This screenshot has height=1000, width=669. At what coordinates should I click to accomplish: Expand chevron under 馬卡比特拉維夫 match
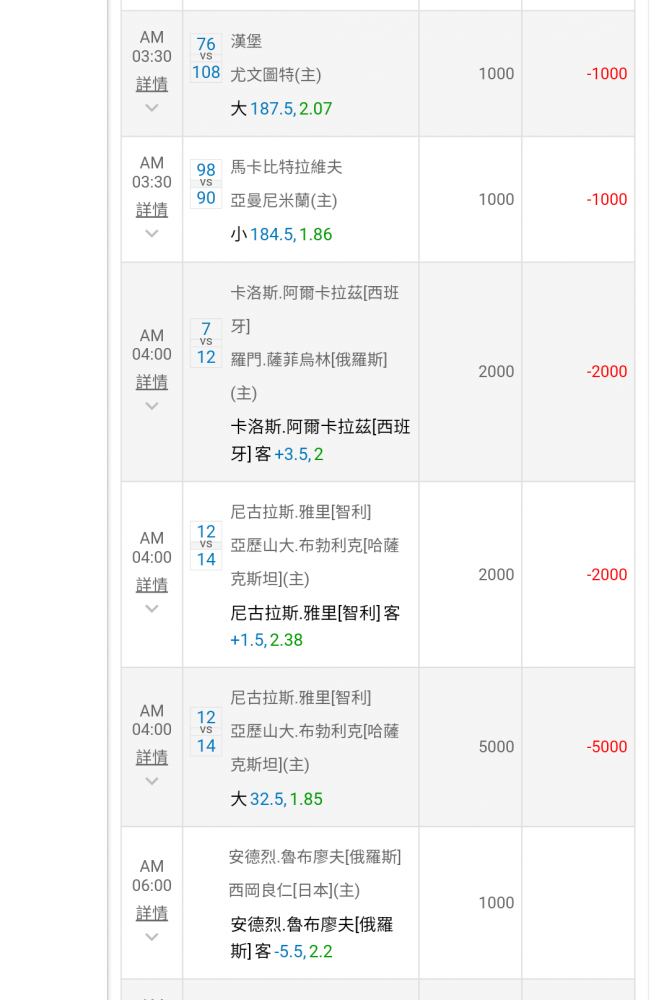pos(152,233)
